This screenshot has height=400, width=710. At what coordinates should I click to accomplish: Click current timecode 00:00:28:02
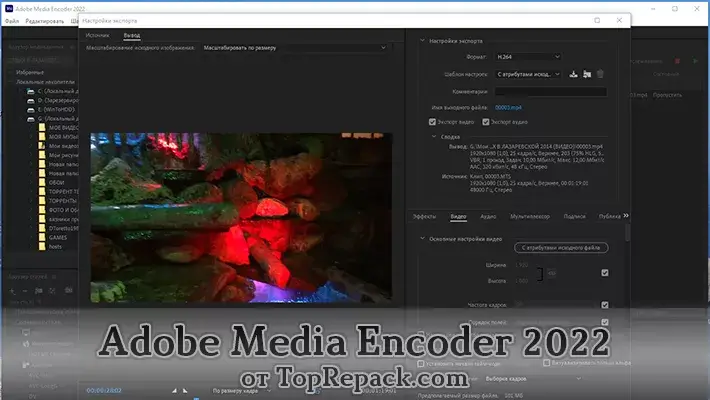point(104,390)
